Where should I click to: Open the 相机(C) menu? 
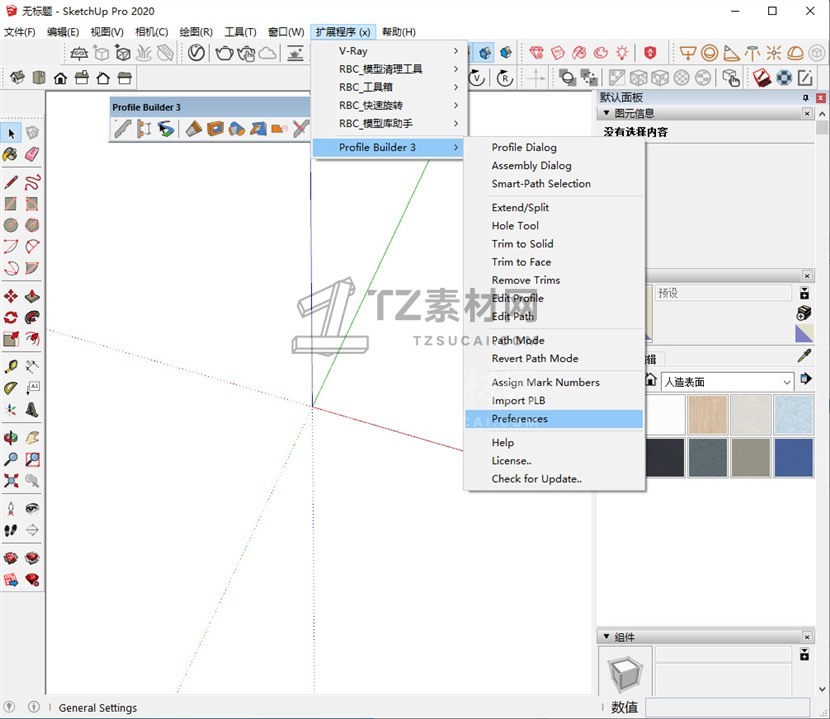[151, 32]
